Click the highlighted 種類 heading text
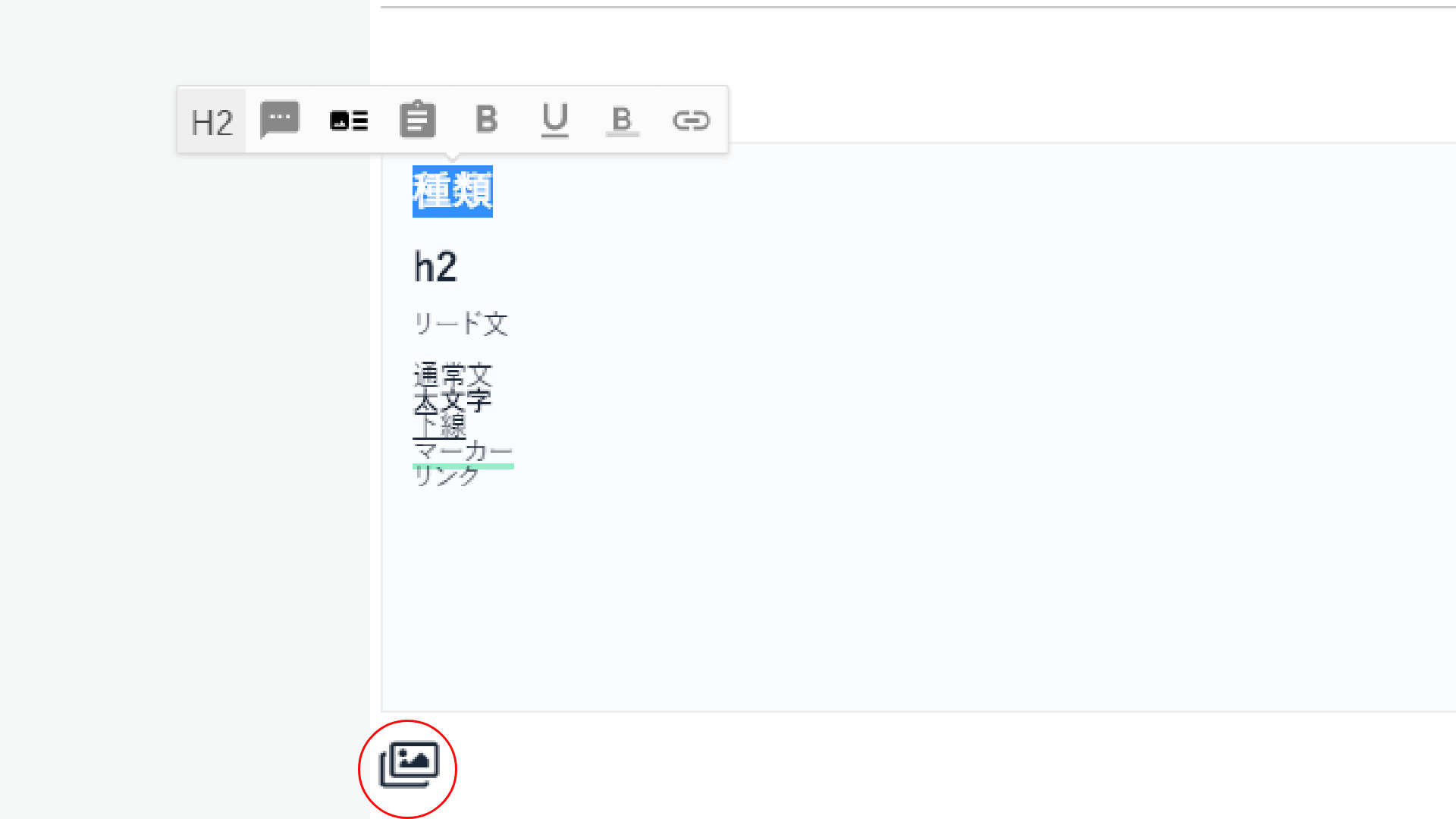Screen dimensions: 1456x819 [x=452, y=191]
